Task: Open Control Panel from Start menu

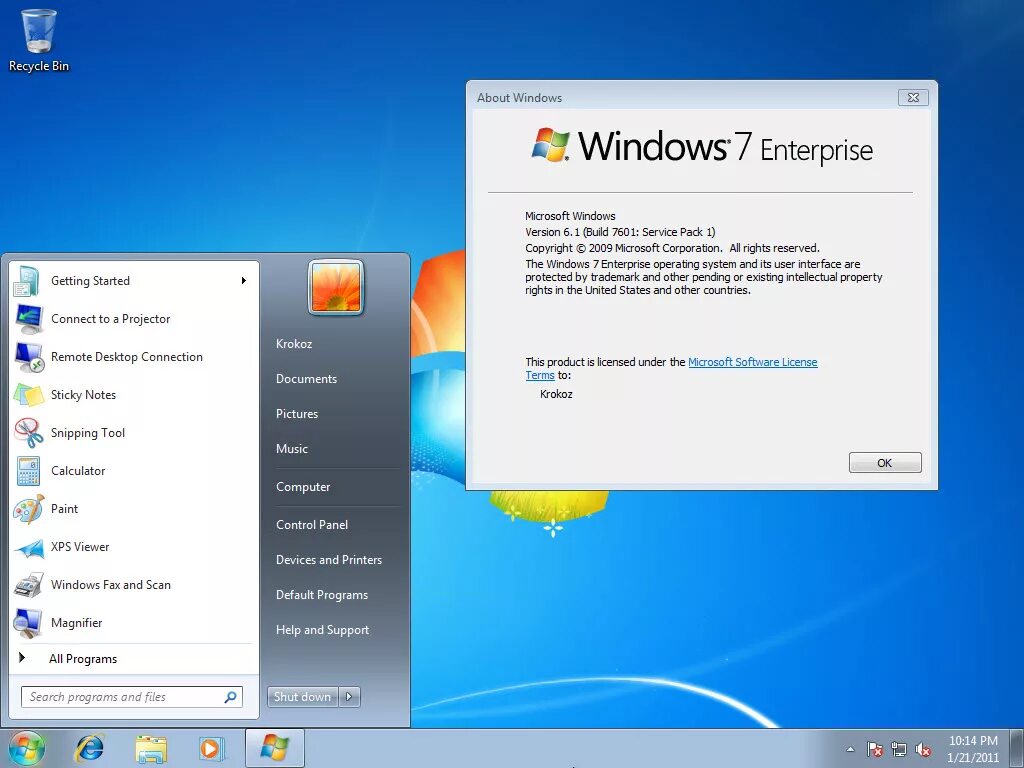Action: [312, 524]
